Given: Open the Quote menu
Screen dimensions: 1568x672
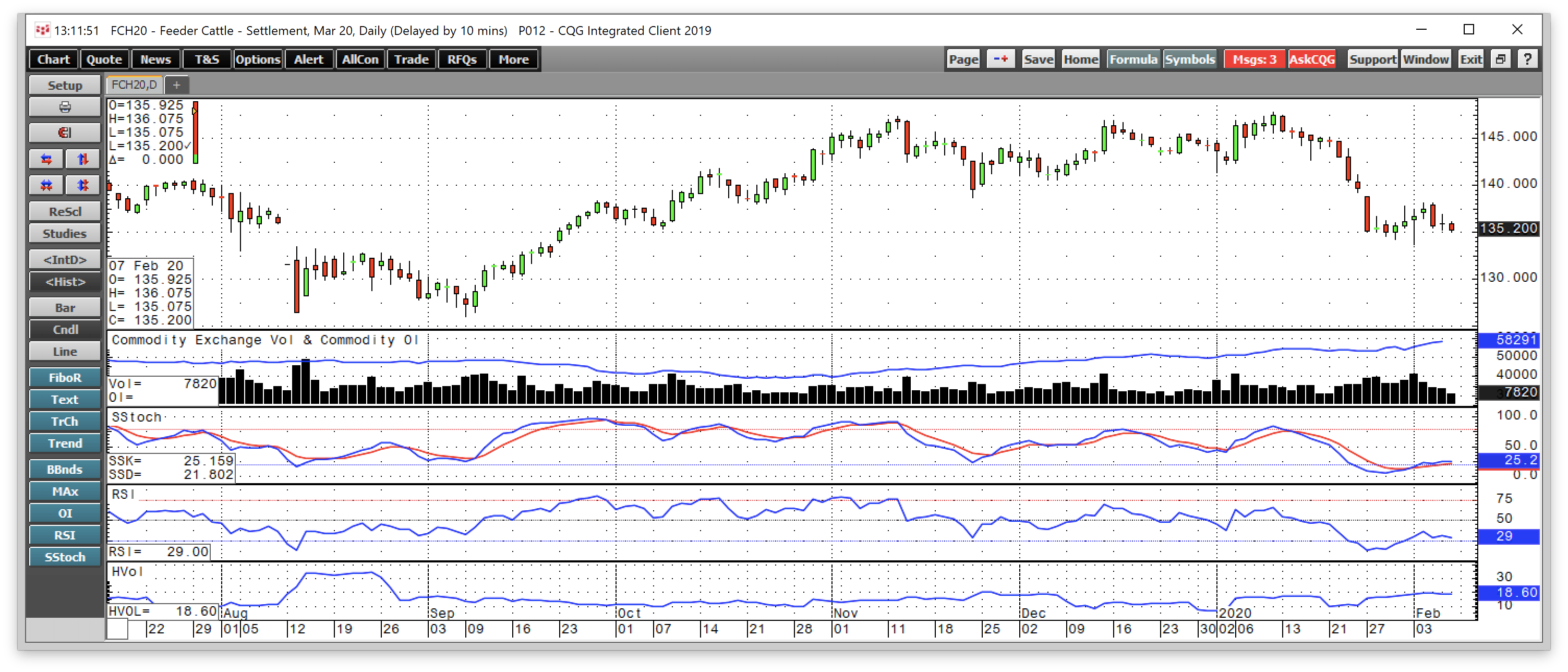Looking at the screenshot, I should (x=104, y=59).
